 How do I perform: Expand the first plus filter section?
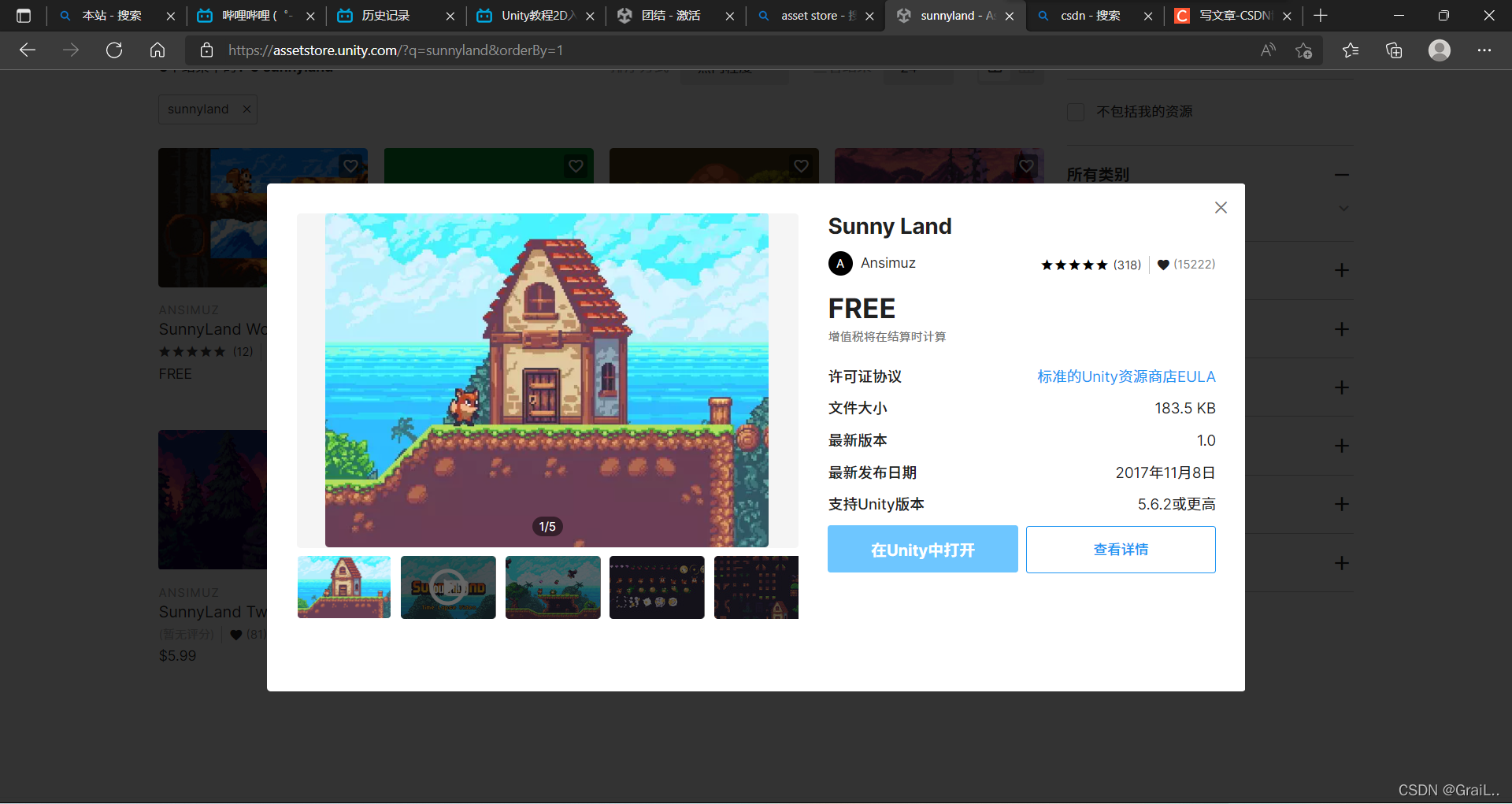[x=1343, y=270]
